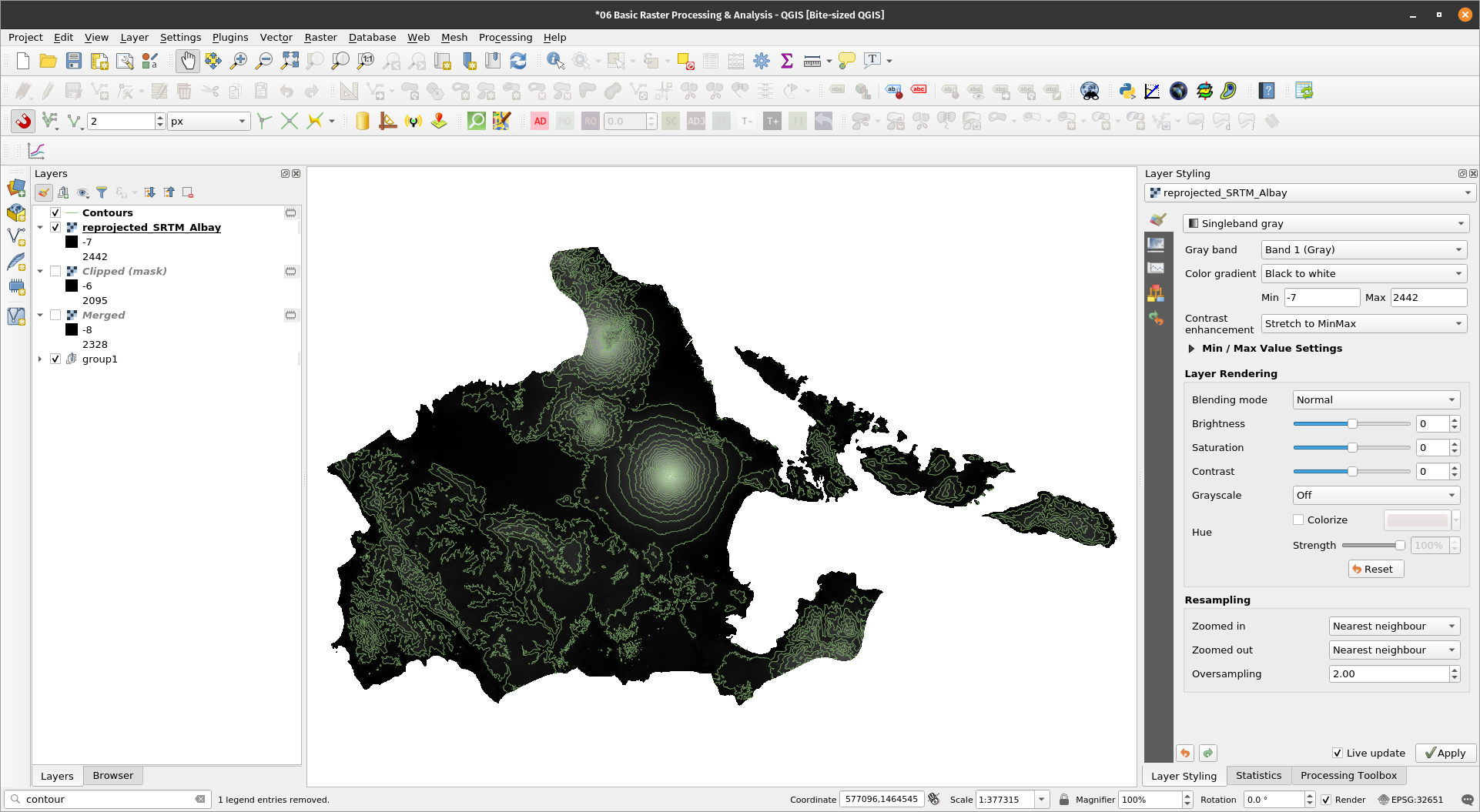Viewport: 1480px width, 812px height.
Task: Open the Python Console icon
Action: 1127,91
